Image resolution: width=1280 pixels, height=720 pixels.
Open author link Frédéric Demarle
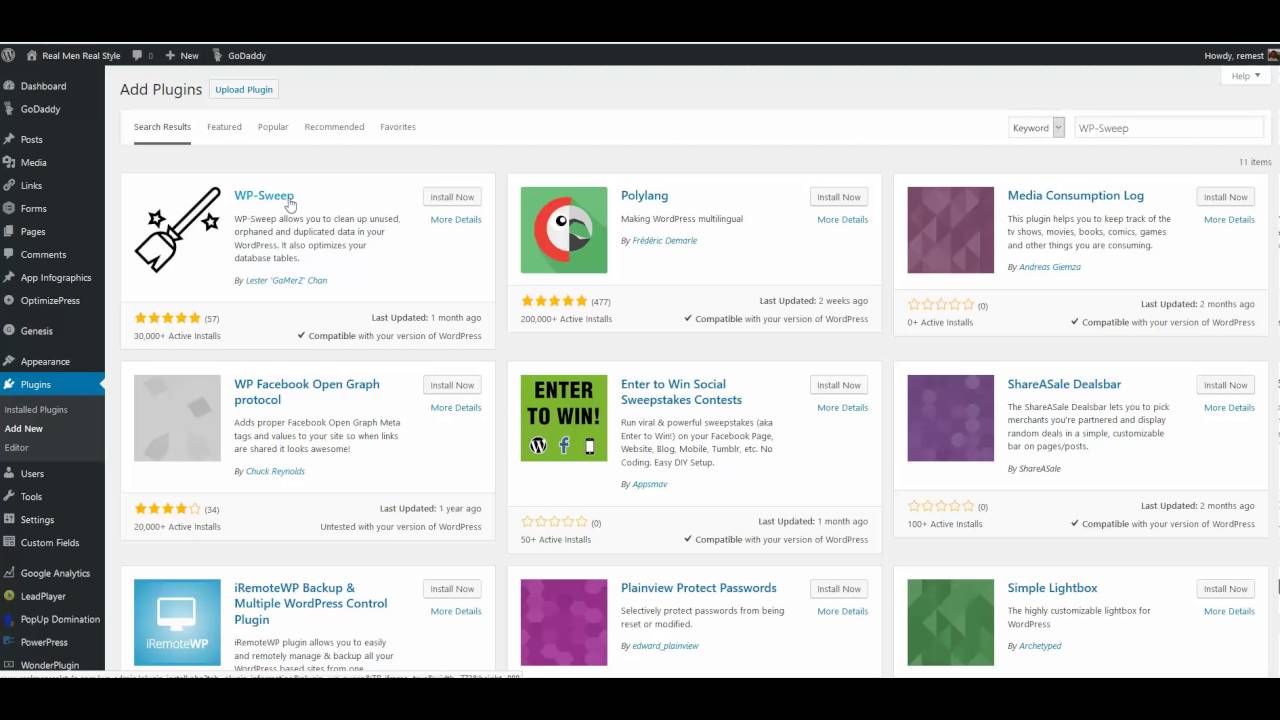665,240
